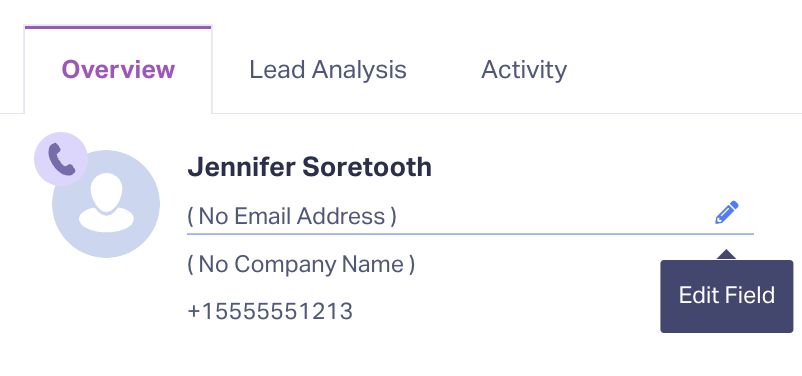Select the contact avatar placeholder
Viewport: 802px width, 376px height.
pyautogui.click(x=106, y=204)
